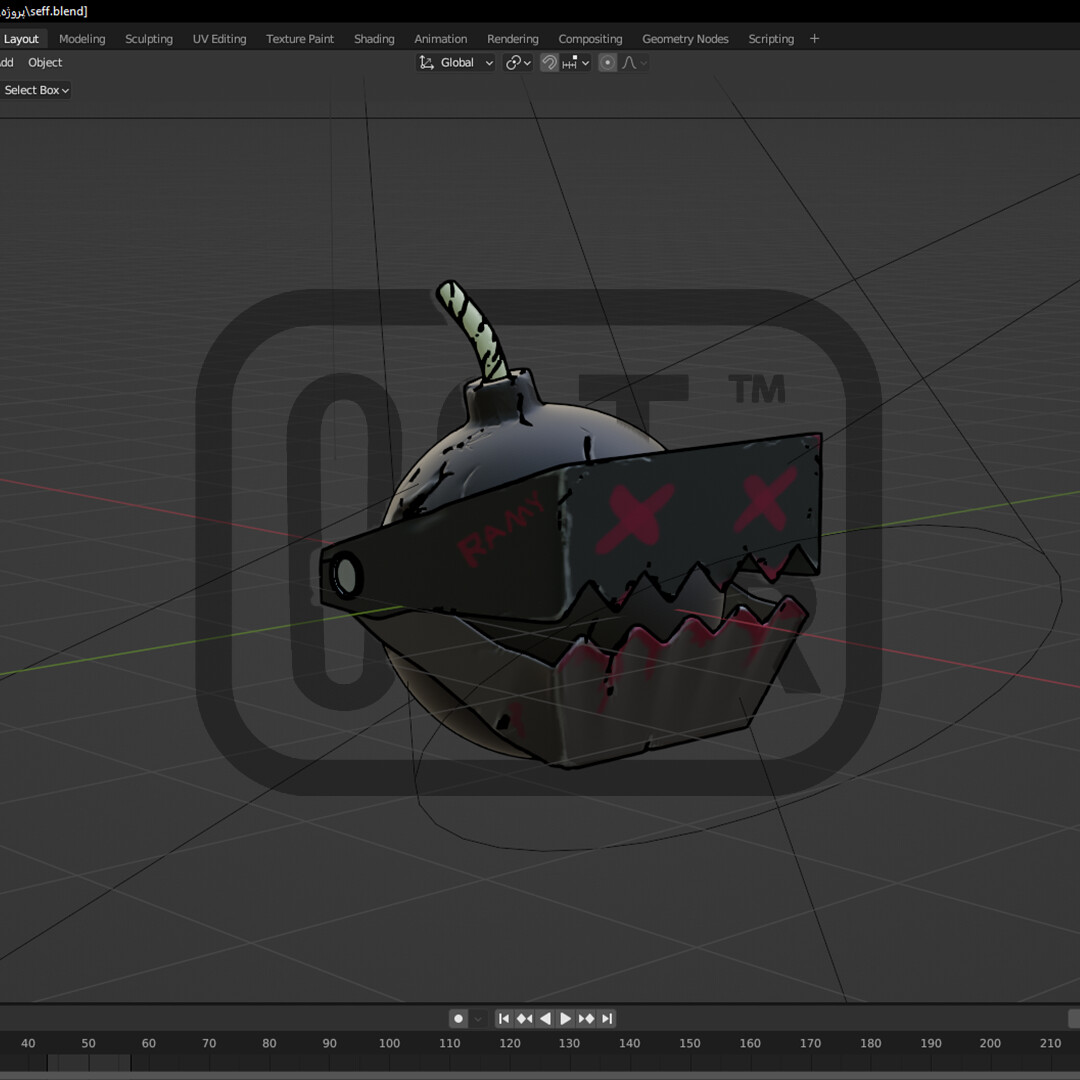Image resolution: width=1080 pixels, height=1080 pixels.
Task: Toggle auto keying record button
Action: point(459,1018)
